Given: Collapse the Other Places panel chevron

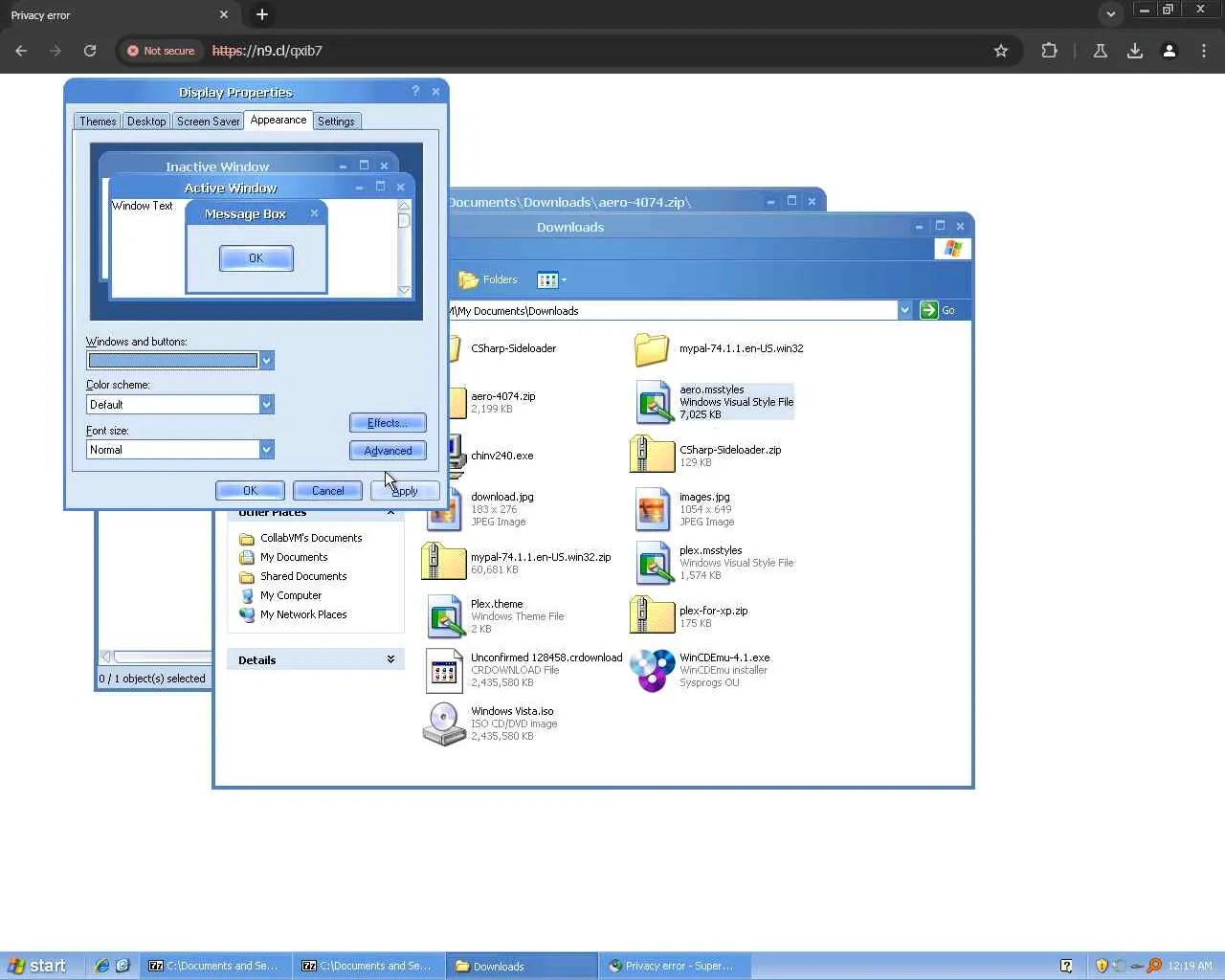Looking at the screenshot, I should pyautogui.click(x=390, y=513).
